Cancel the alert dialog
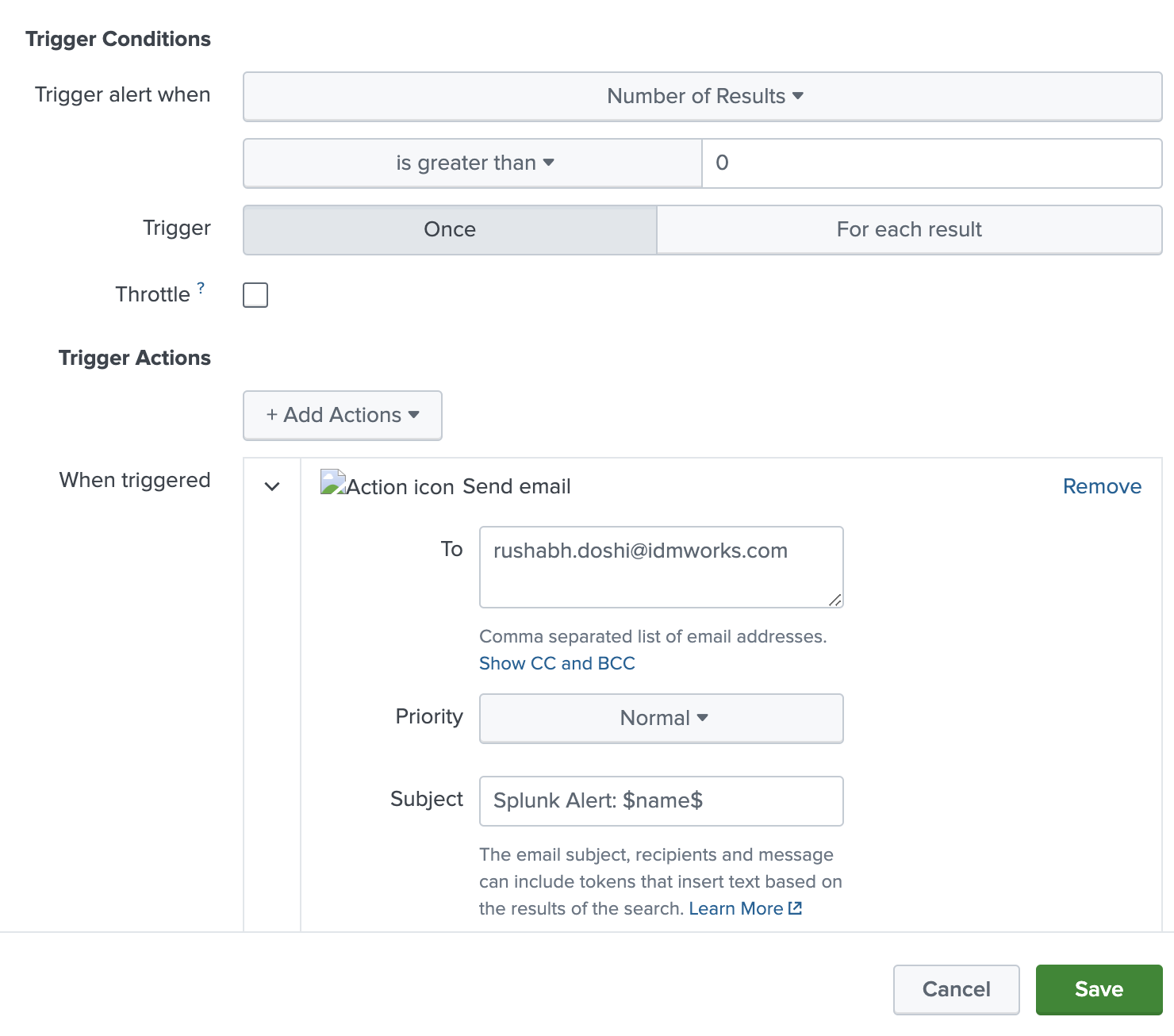Image resolution: width=1174 pixels, height=1036 pixels. [x=957, y=989]
